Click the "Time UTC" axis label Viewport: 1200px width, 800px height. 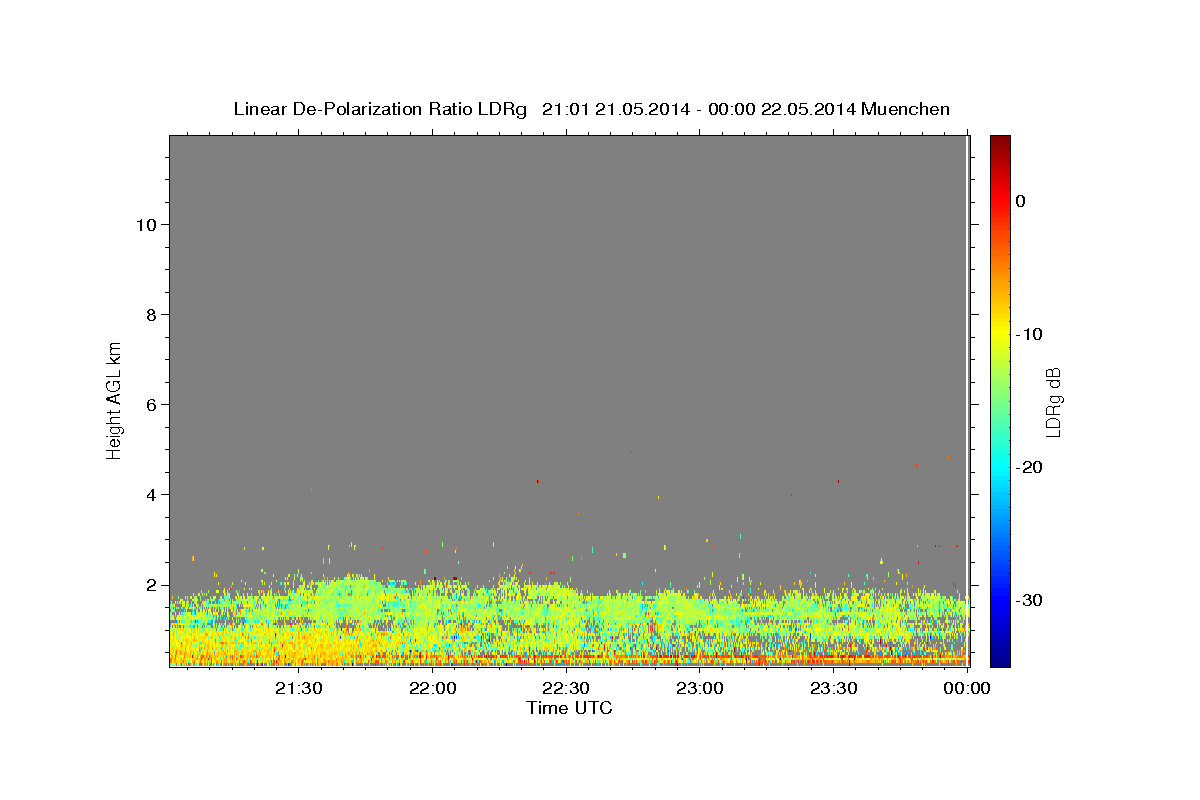tap(569, 708)
